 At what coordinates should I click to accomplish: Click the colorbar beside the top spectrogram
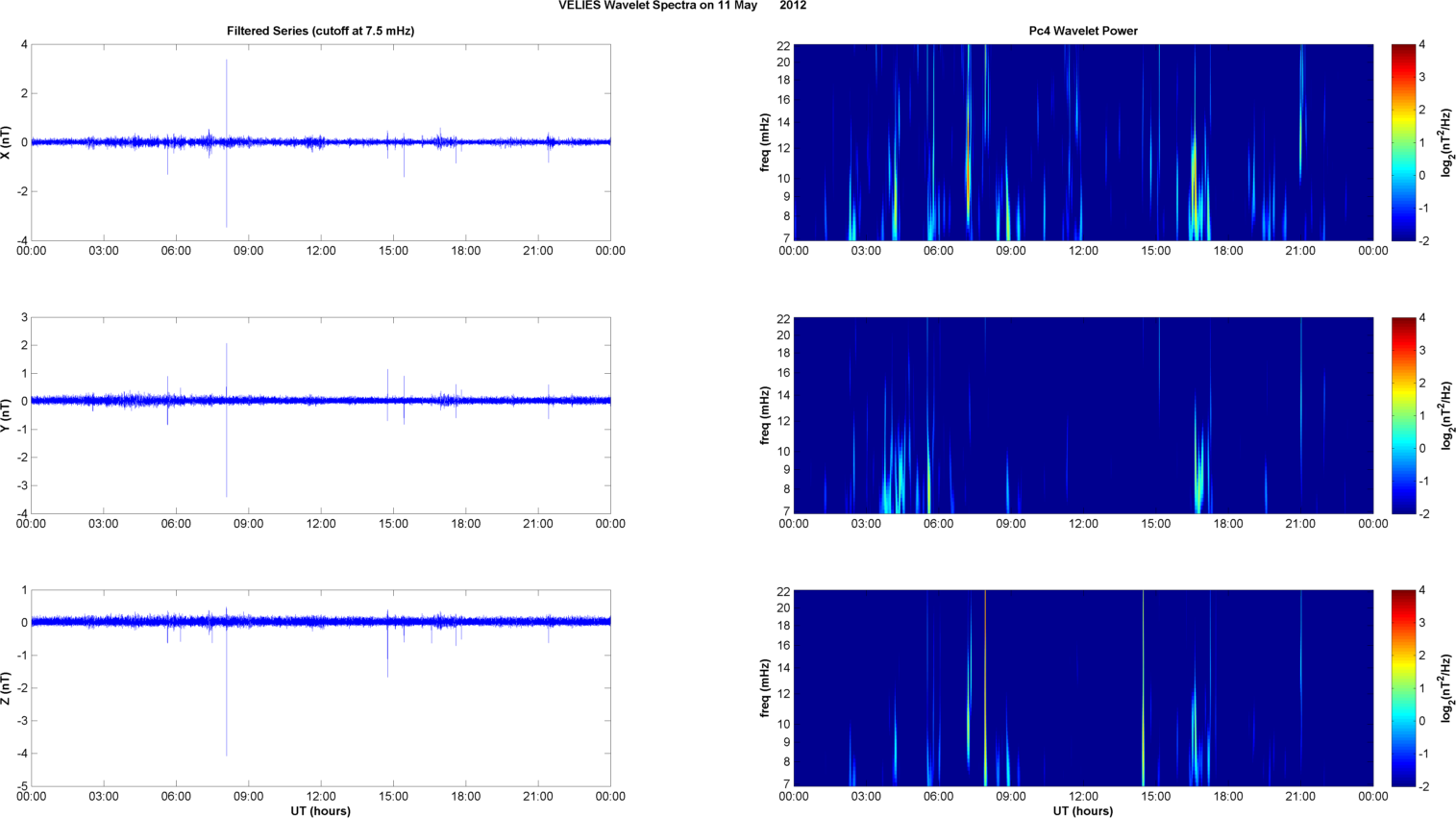tap(1403, 142)
